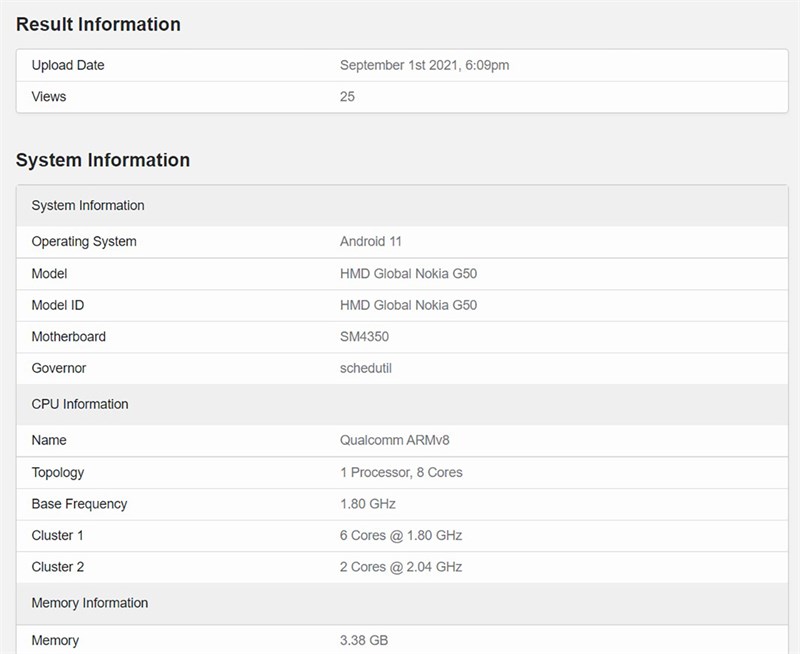Click the Views label
800x654 pixels.
pos(50,97)
